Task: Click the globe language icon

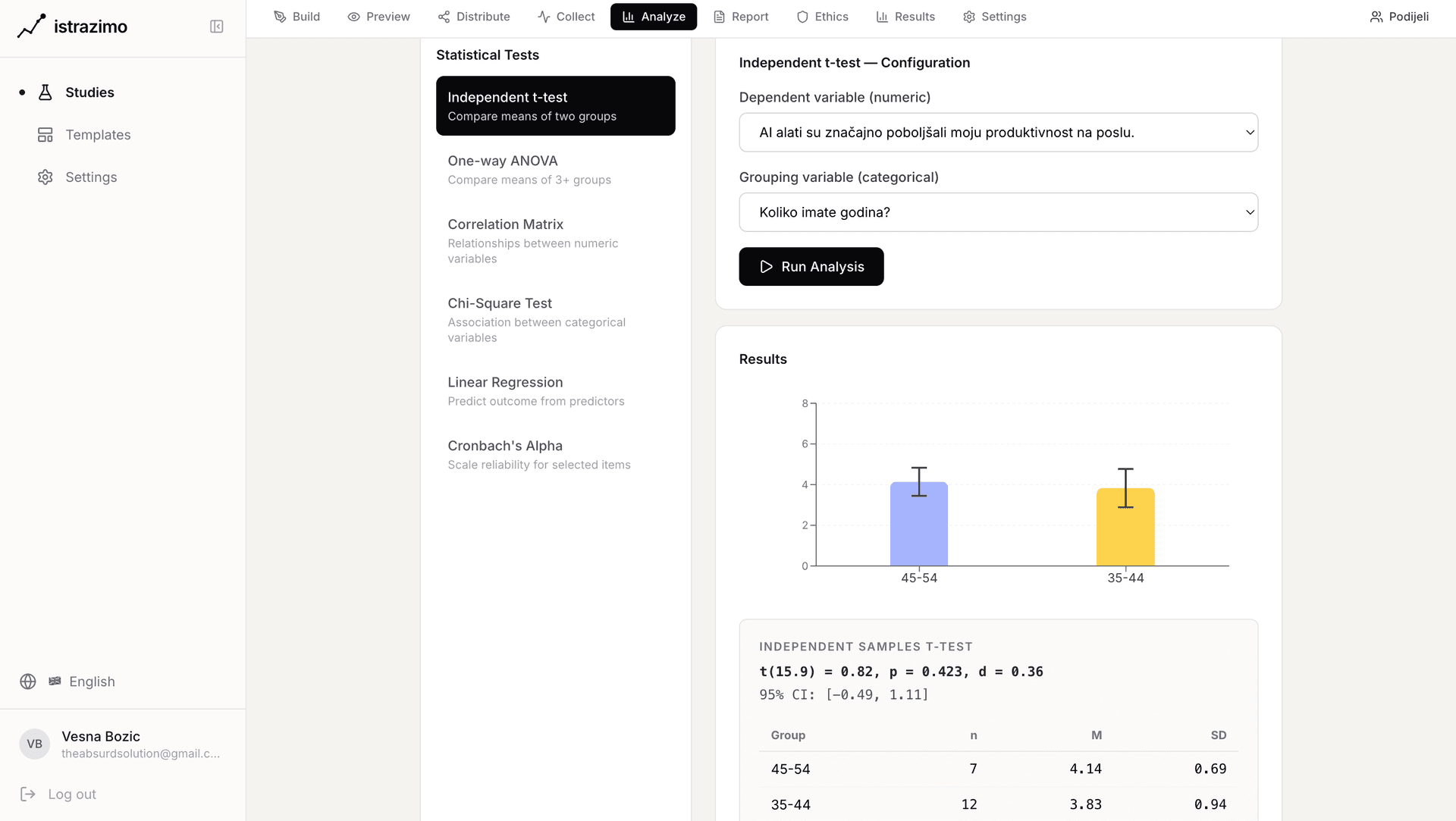Action: 28,682
